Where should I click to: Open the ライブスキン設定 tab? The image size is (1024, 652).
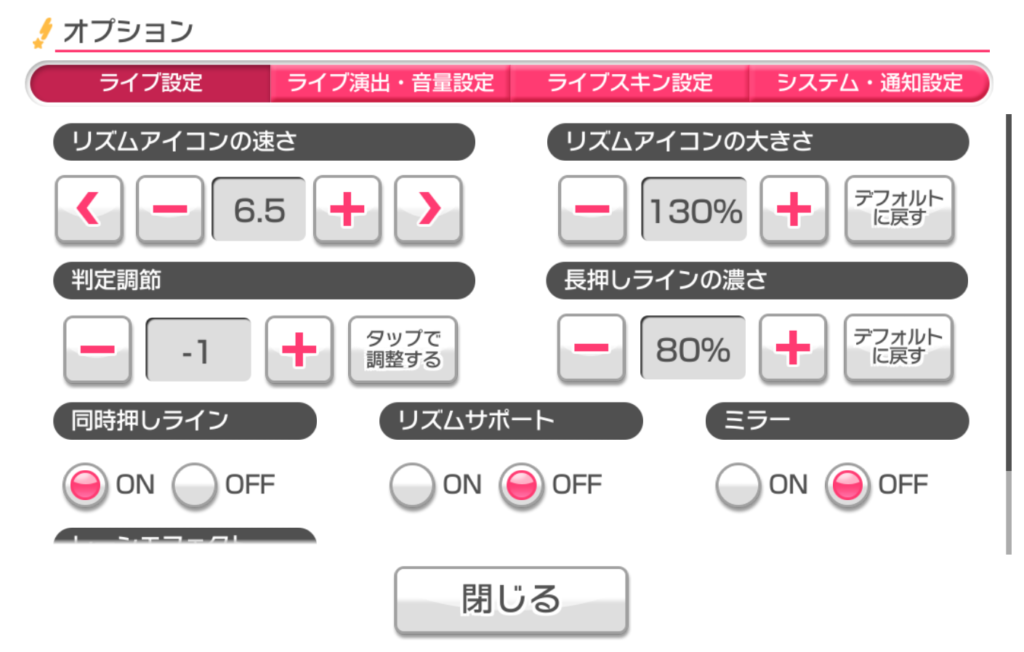point(630,83)
